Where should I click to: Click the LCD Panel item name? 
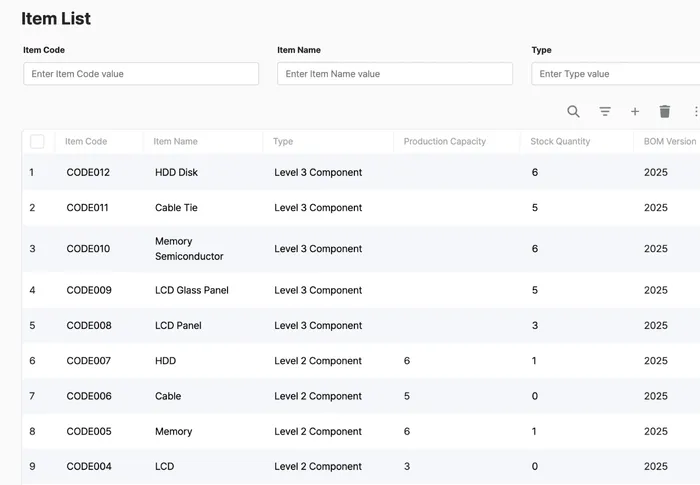178,326
